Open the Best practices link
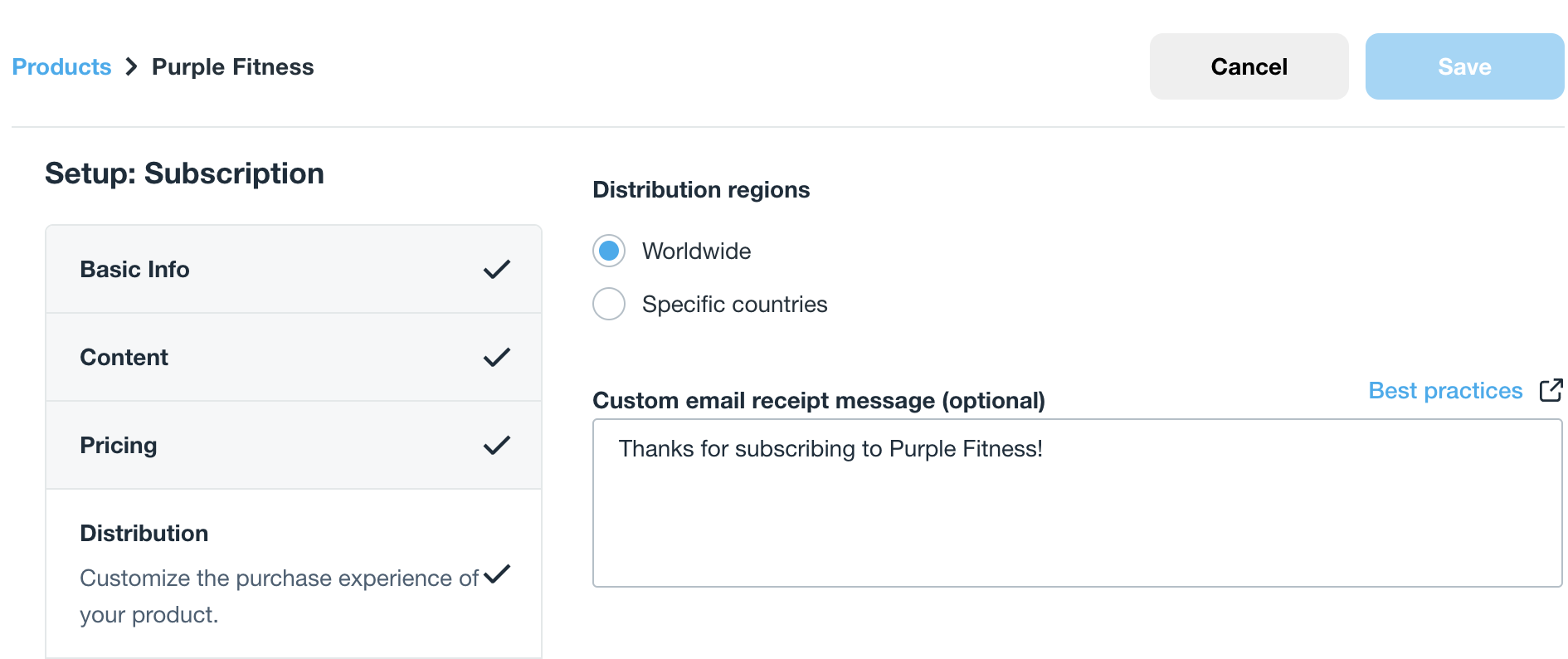Screen dimensions: 1568x659 point(1445,390)
